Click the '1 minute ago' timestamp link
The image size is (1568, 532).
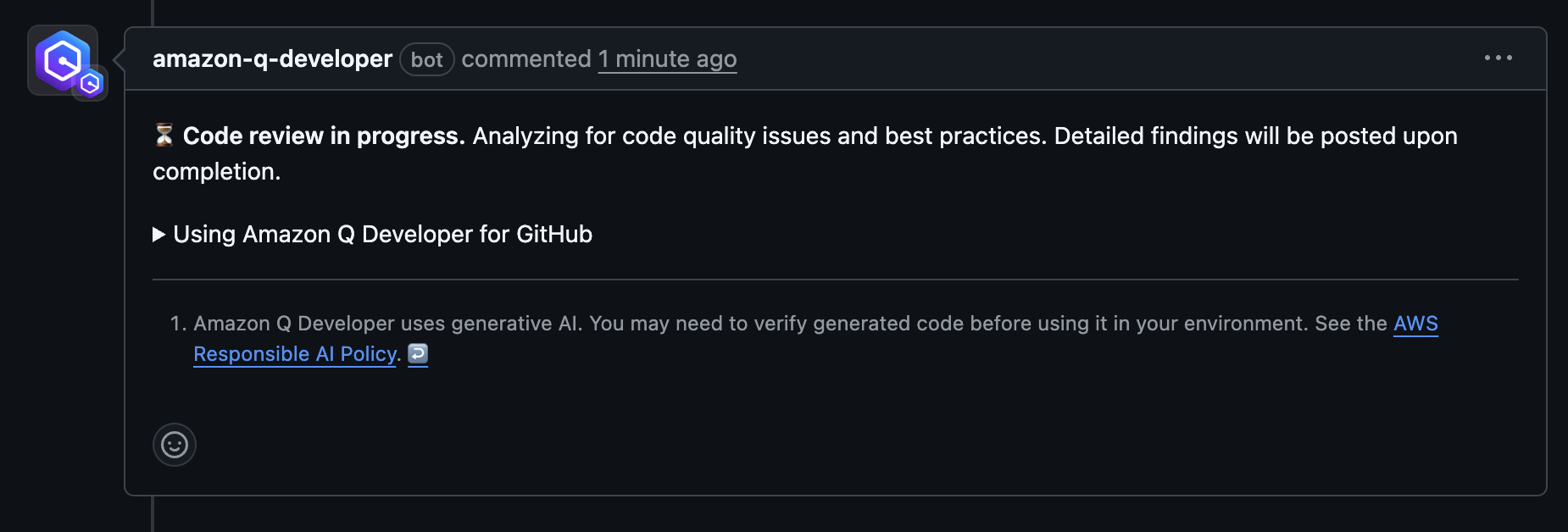pos(667,59)
